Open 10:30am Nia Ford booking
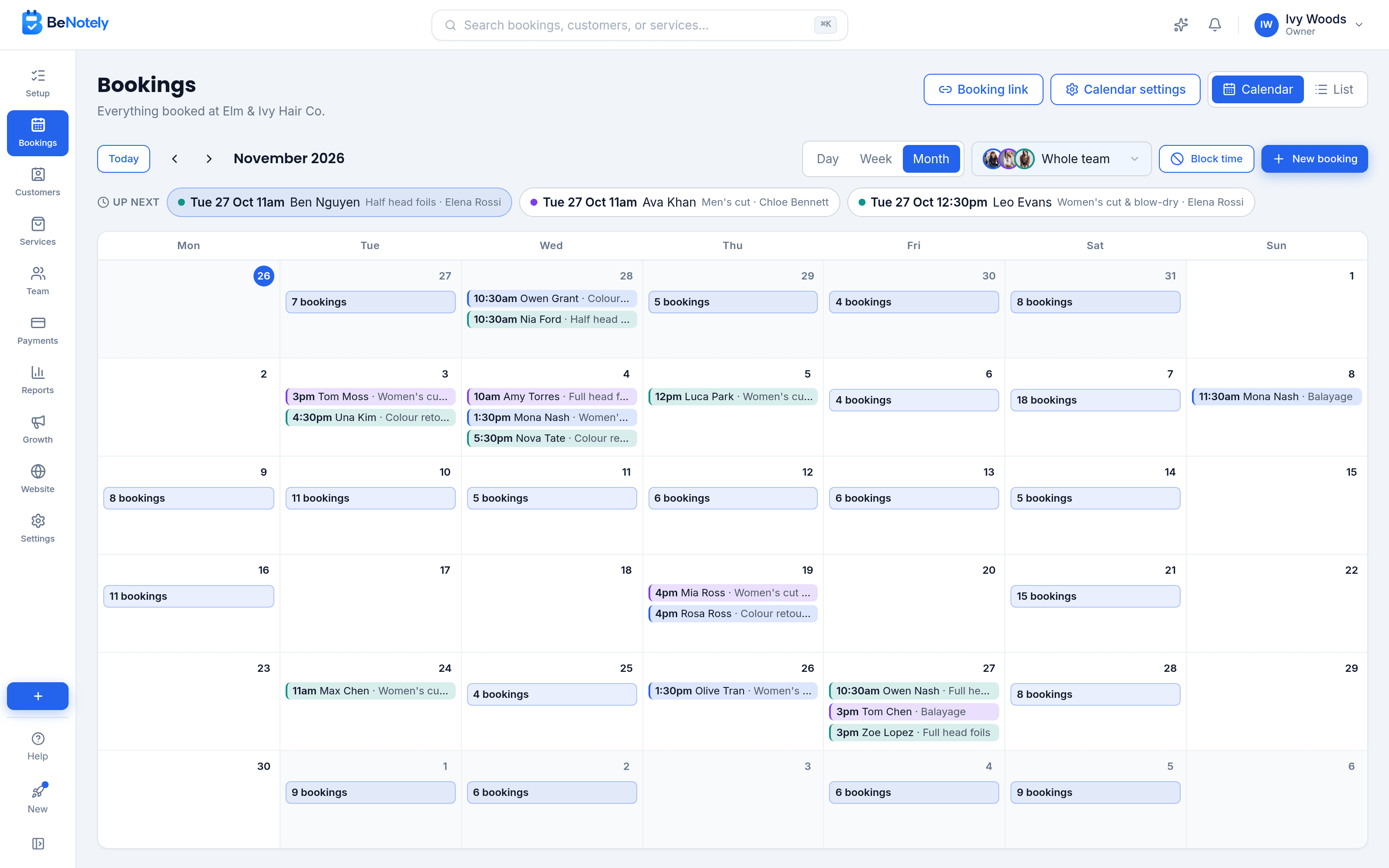Screen dimensions: 1389x868 552,319
